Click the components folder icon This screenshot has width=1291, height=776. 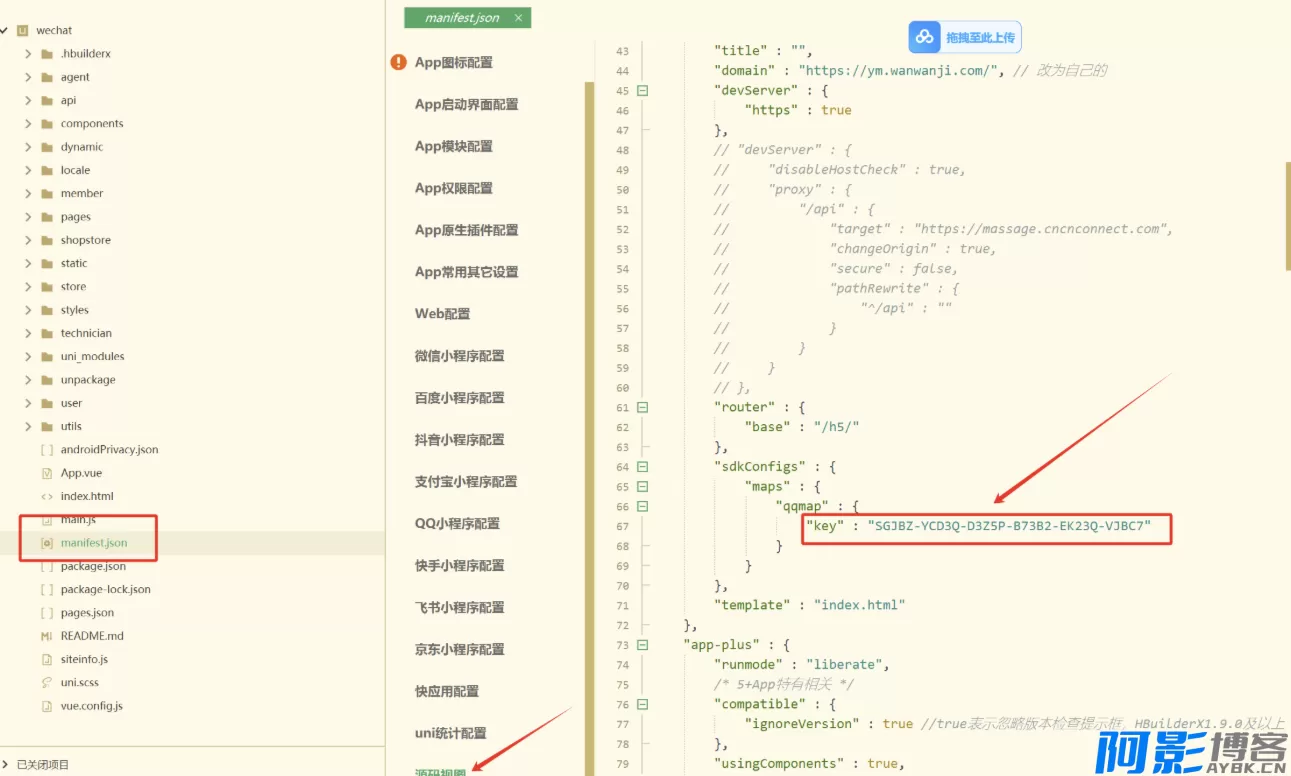(x=46, y=124)
